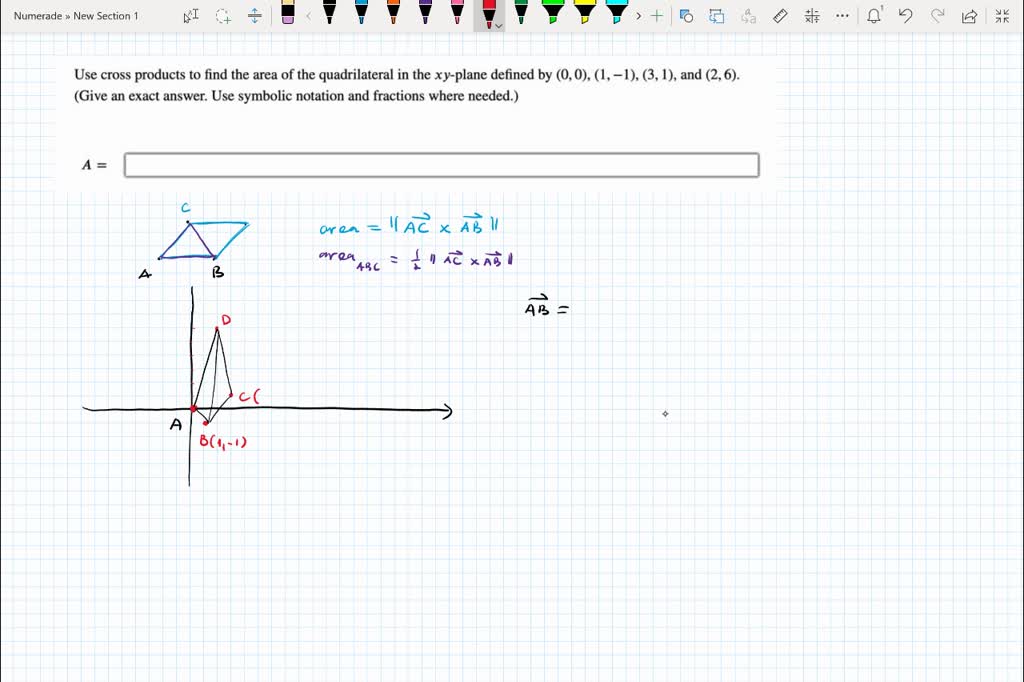Open the math assistant tool
Screen dimensions: 1024x682
[811, 15]
